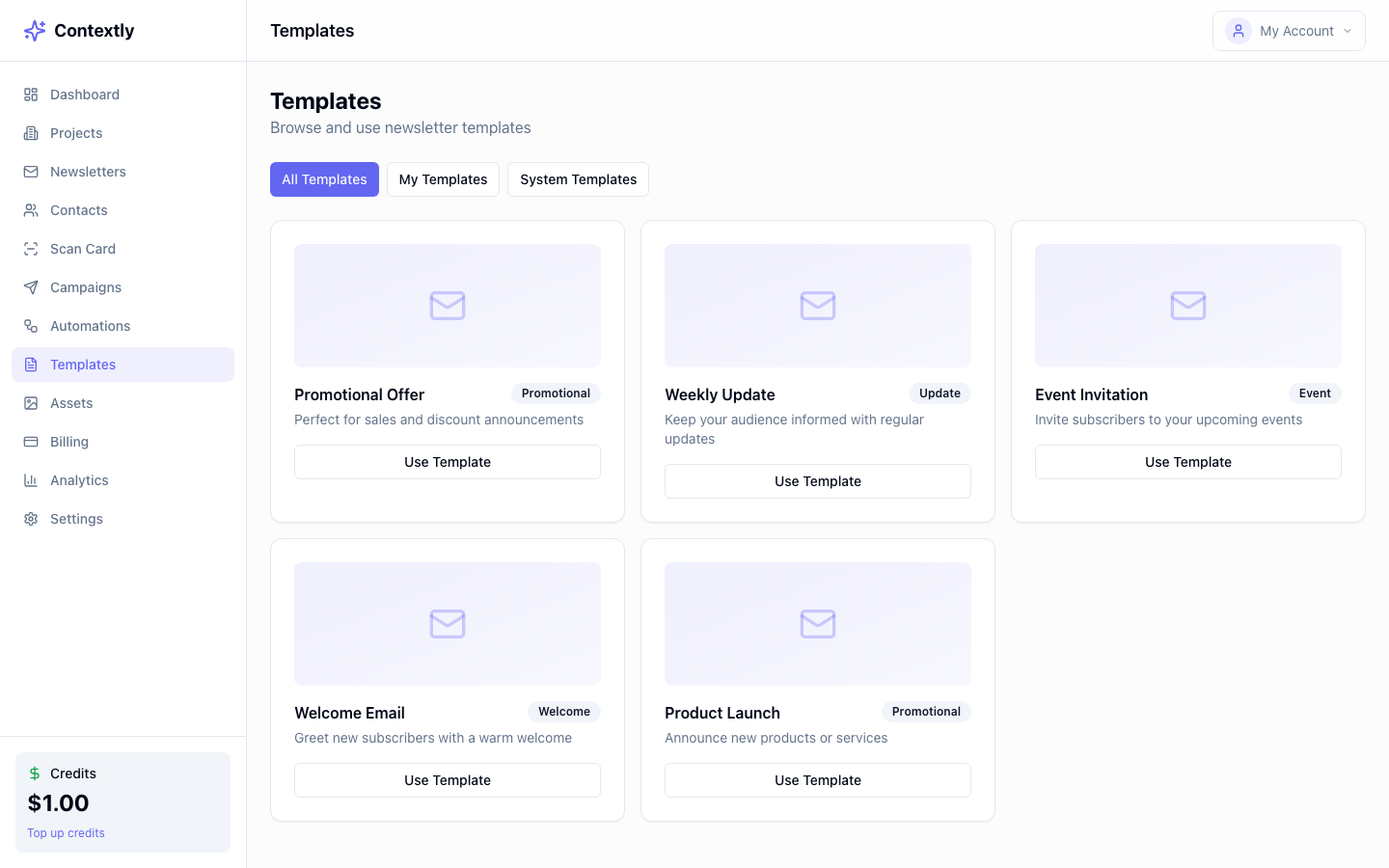This screenshot has height=868, width=1389.
Task: Click the Scan Card icon
Action: 31,248
